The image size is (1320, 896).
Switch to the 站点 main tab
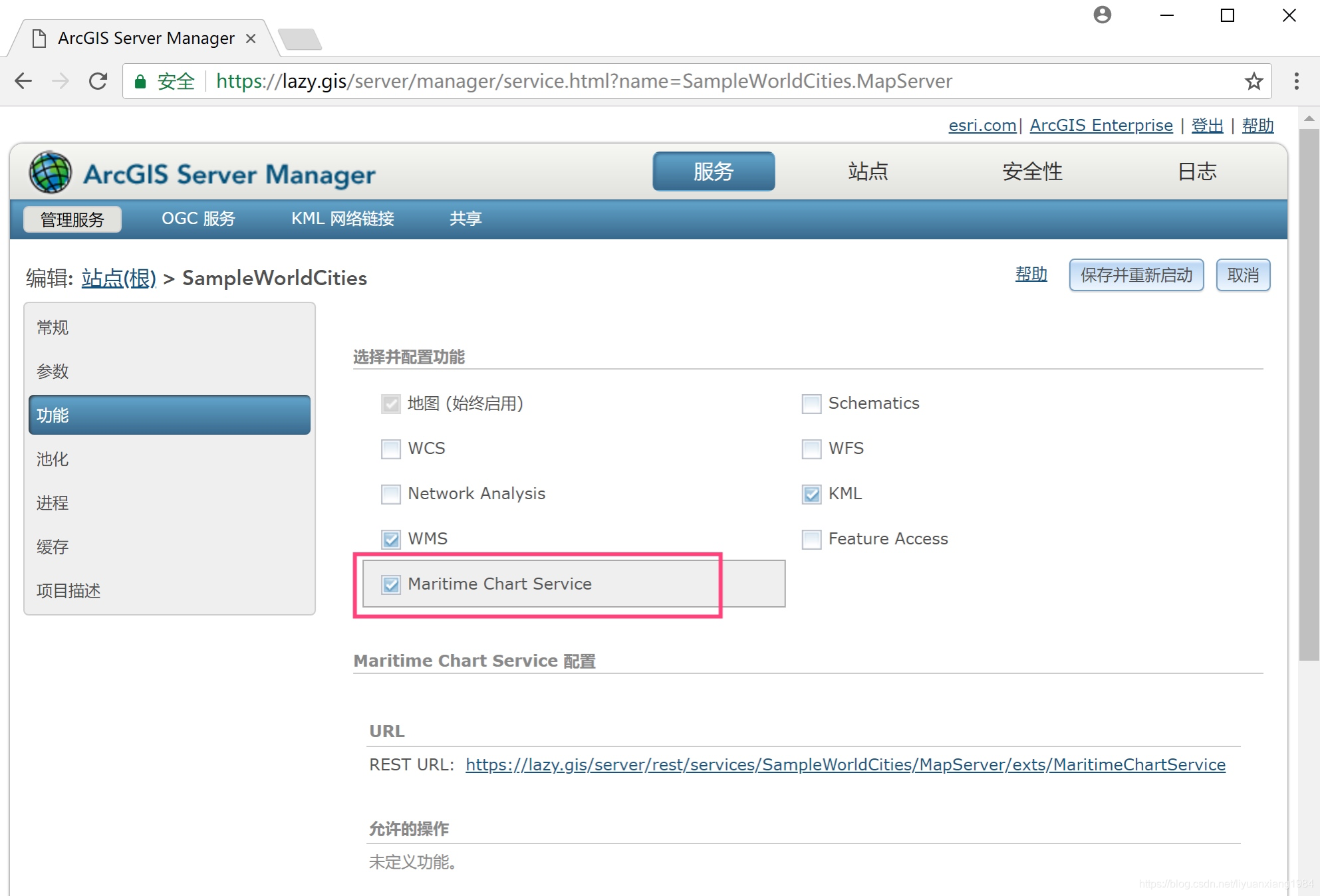[868, 171]
